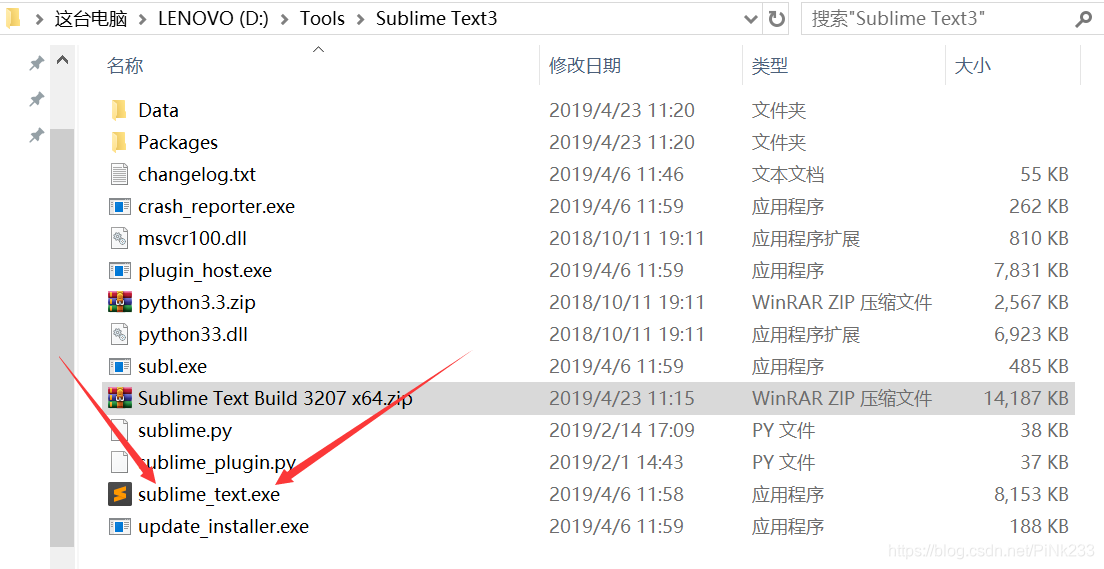
Task: Refresh the current folder view
Action: [x=777, y=19]
